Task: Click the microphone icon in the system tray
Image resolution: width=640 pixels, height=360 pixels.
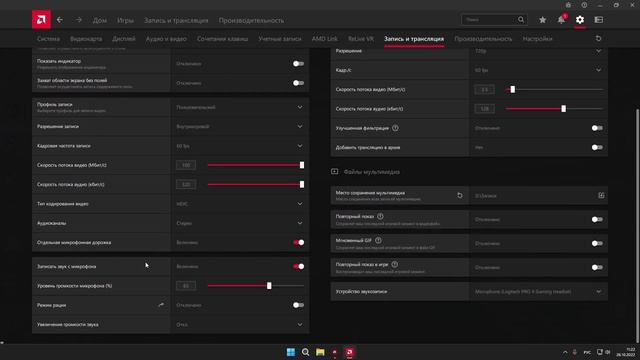Action: coord(575,352)
